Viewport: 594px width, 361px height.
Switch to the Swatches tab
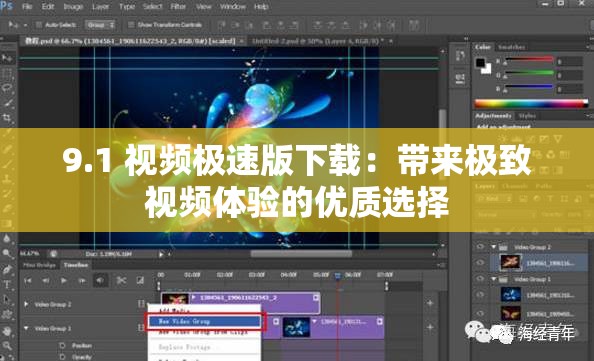click(511, 47)
